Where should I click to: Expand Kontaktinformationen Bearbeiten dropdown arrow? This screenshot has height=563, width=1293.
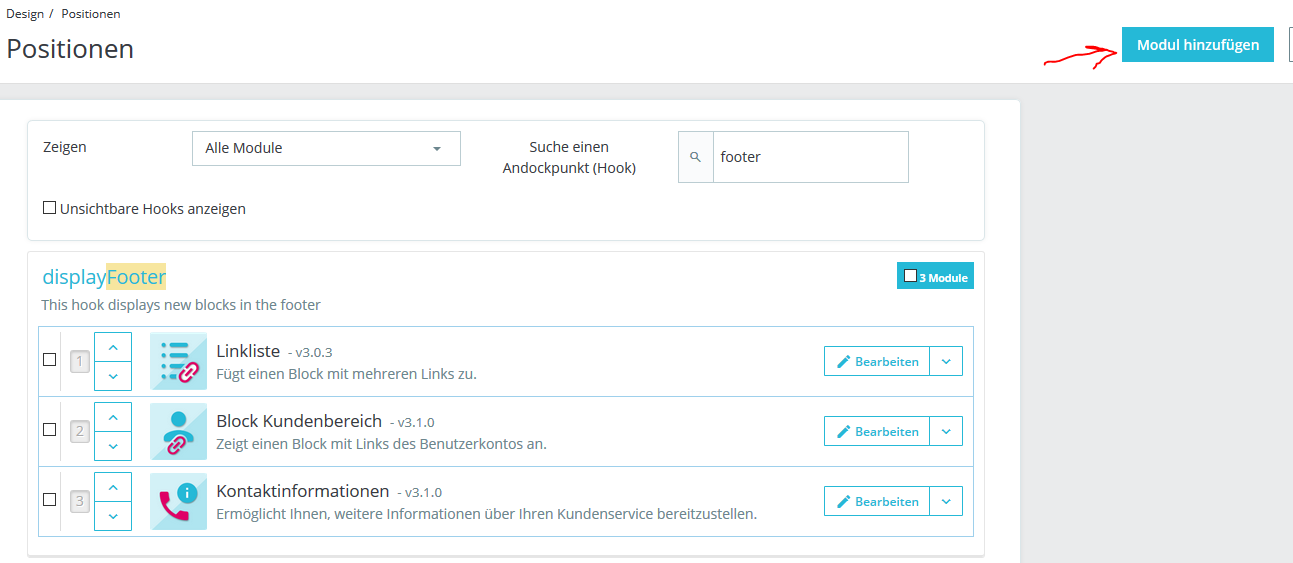point(946,501)
